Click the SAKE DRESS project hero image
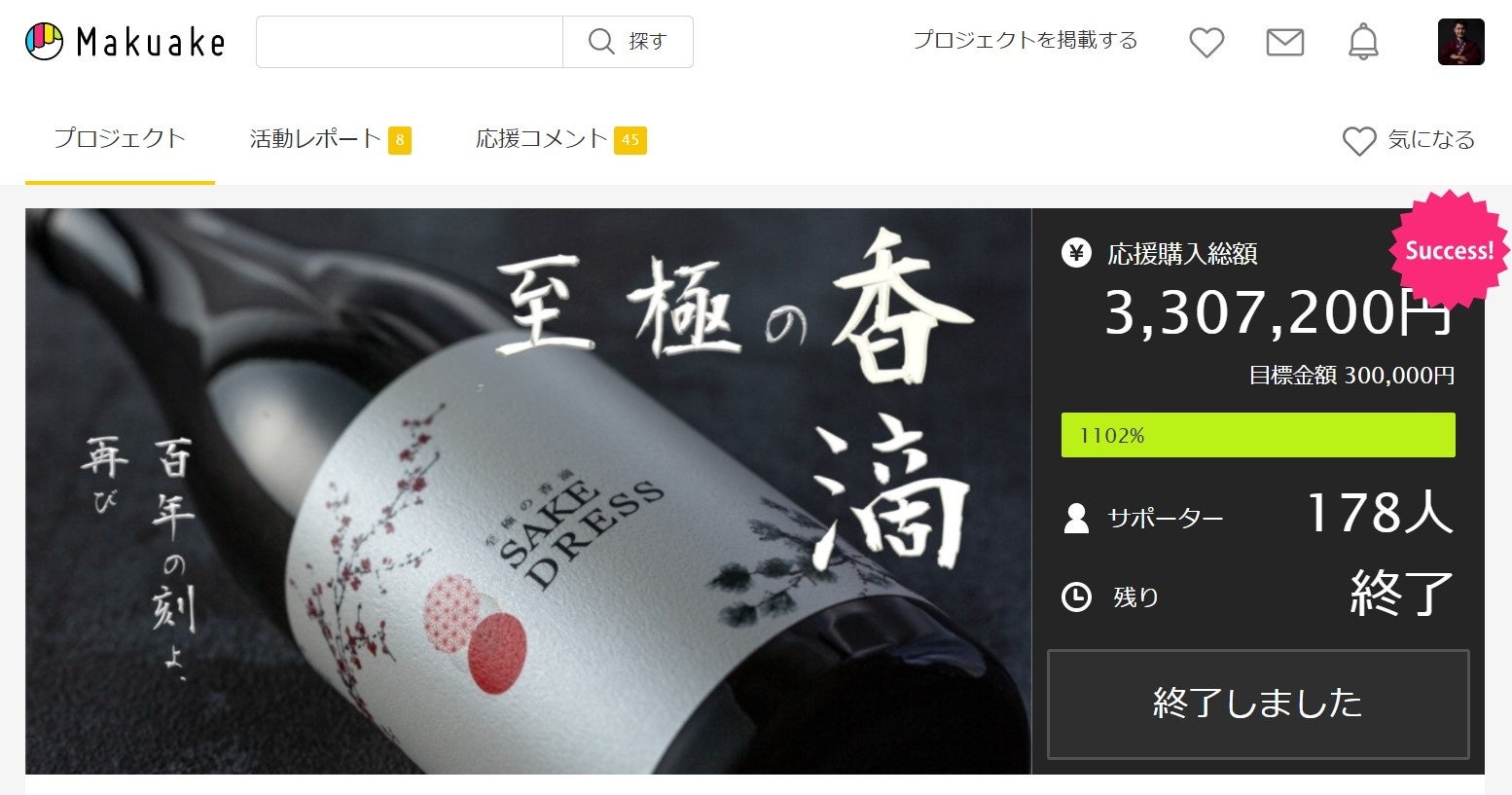 [528, 491]
